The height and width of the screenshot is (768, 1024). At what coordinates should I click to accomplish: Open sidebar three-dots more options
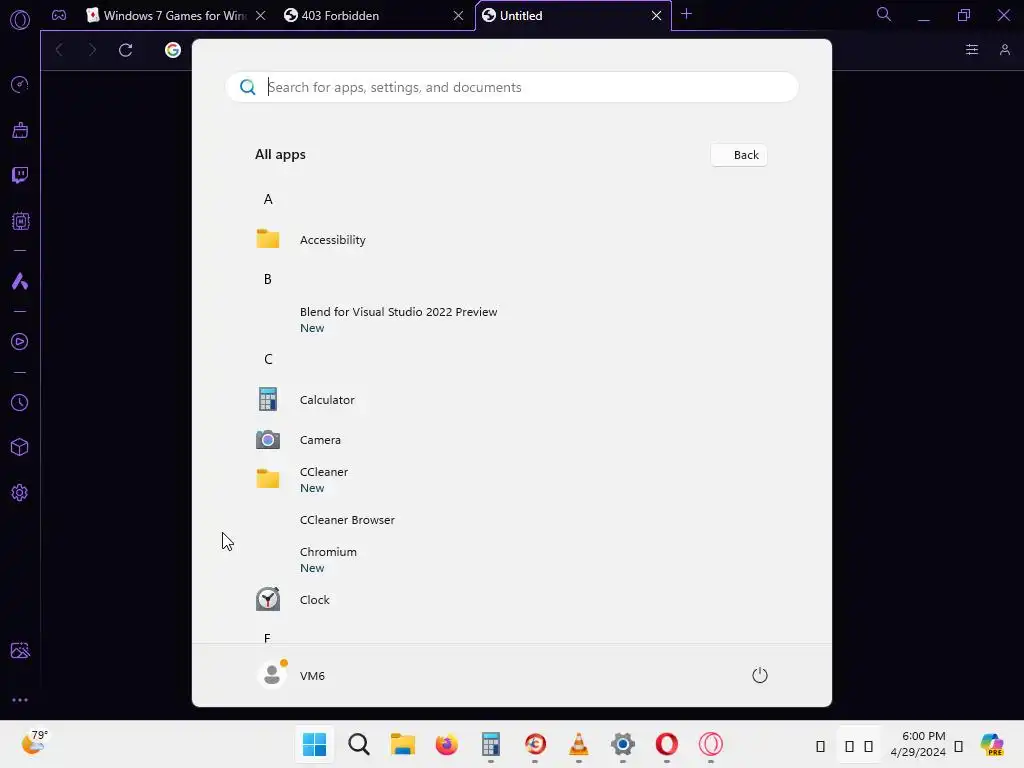(20, 700)
